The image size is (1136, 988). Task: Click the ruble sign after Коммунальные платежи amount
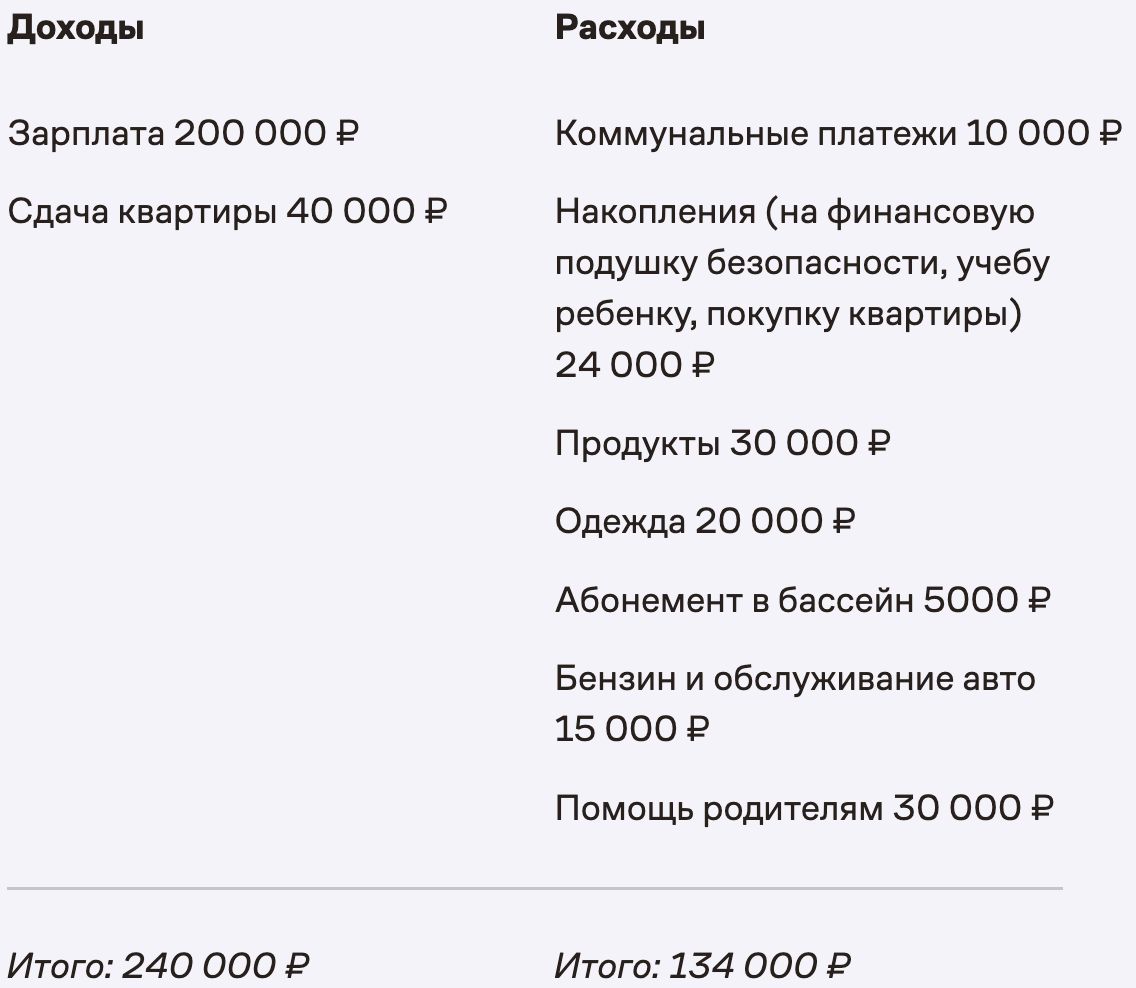1111,133
